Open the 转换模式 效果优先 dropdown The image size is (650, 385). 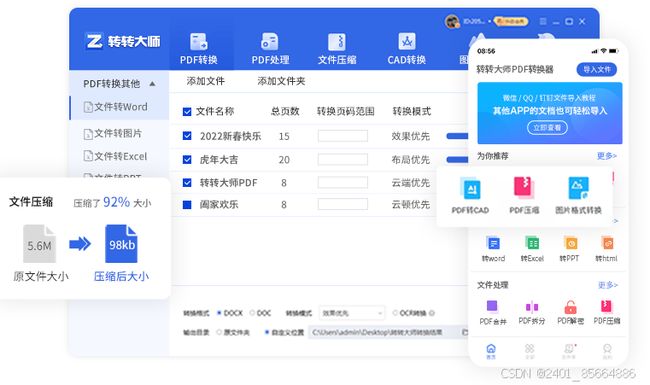pos(352,313)
